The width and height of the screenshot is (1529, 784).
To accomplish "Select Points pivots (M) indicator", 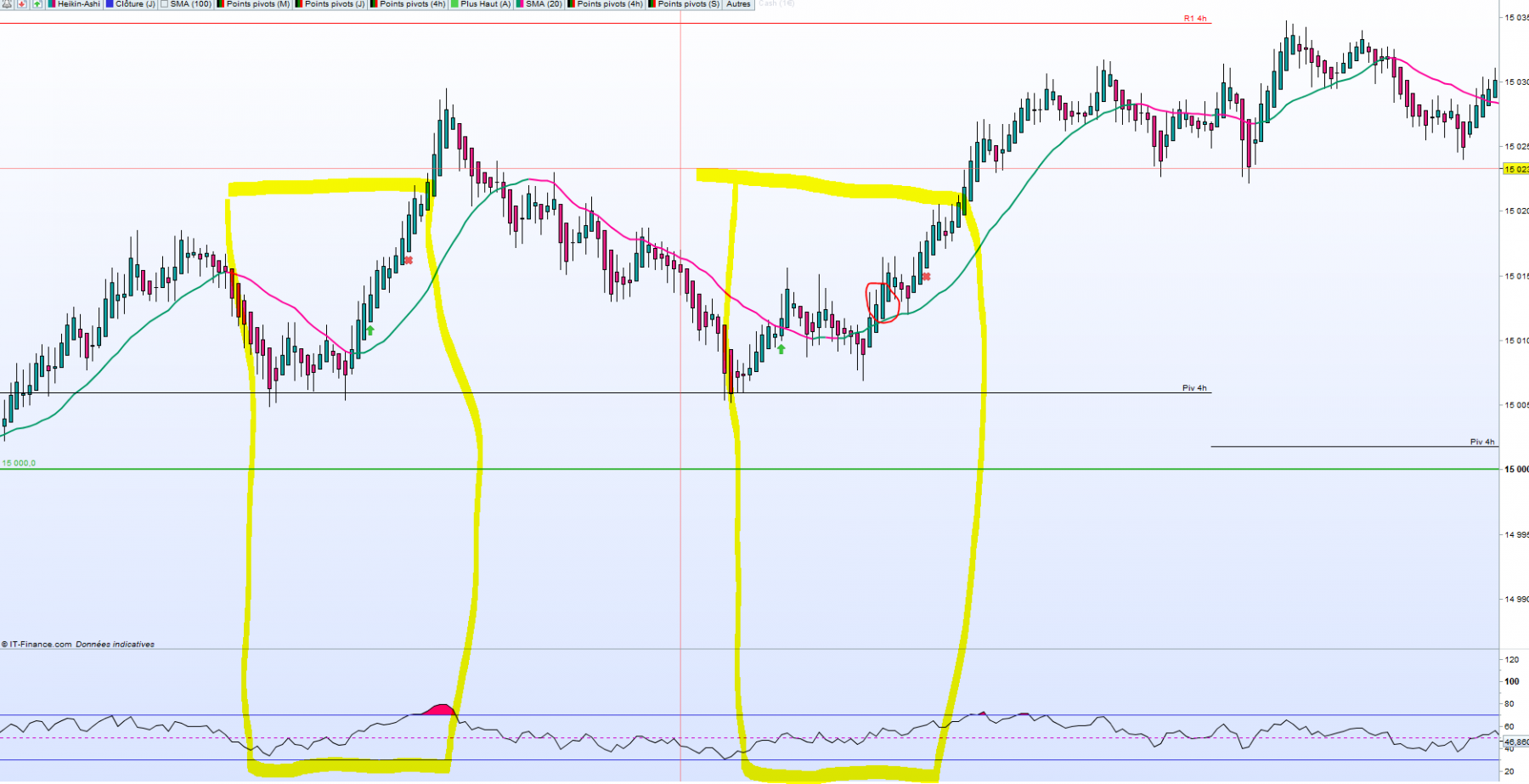I will (258, 3).
